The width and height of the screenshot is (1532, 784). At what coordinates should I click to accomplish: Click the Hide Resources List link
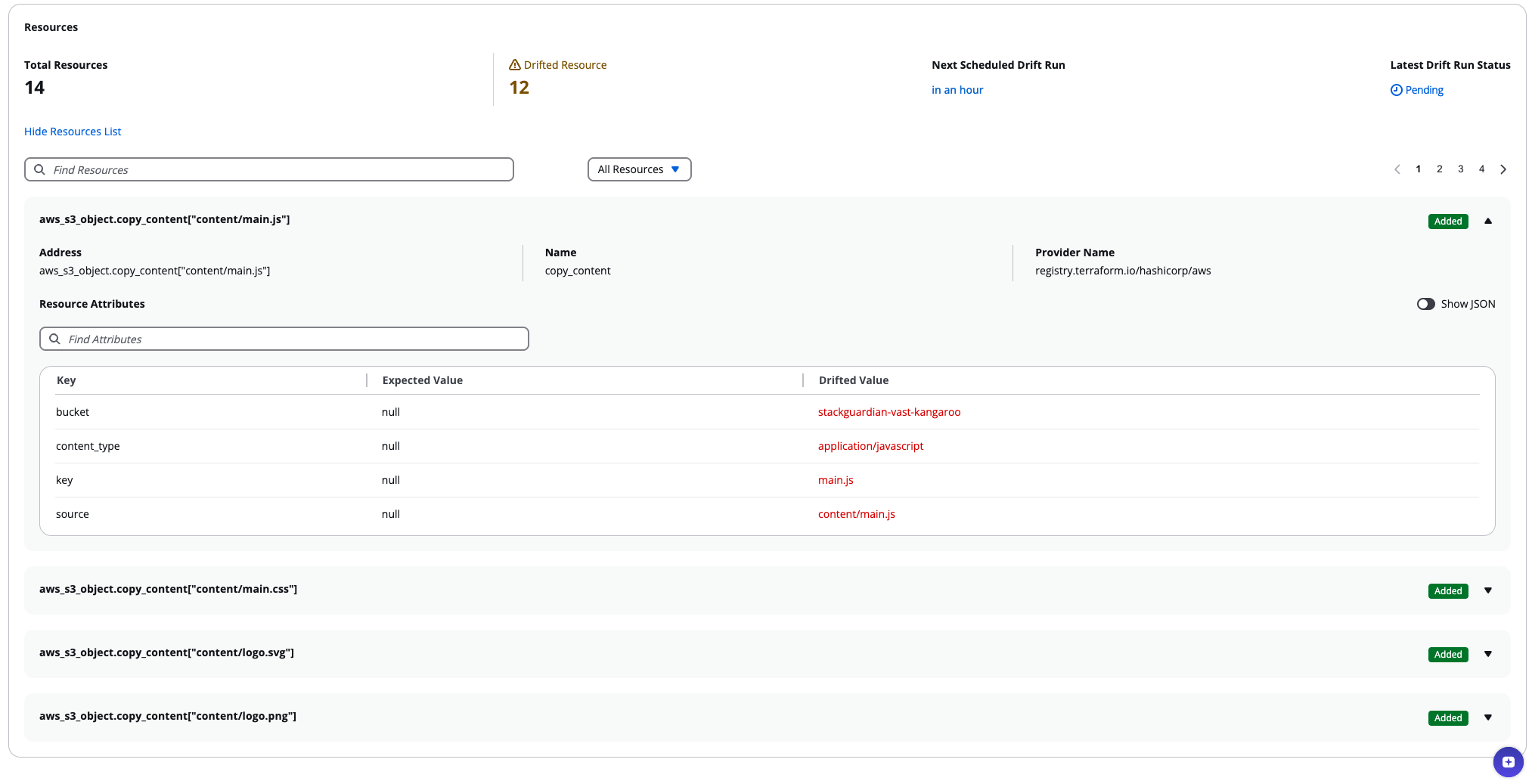tap(73, 132)
